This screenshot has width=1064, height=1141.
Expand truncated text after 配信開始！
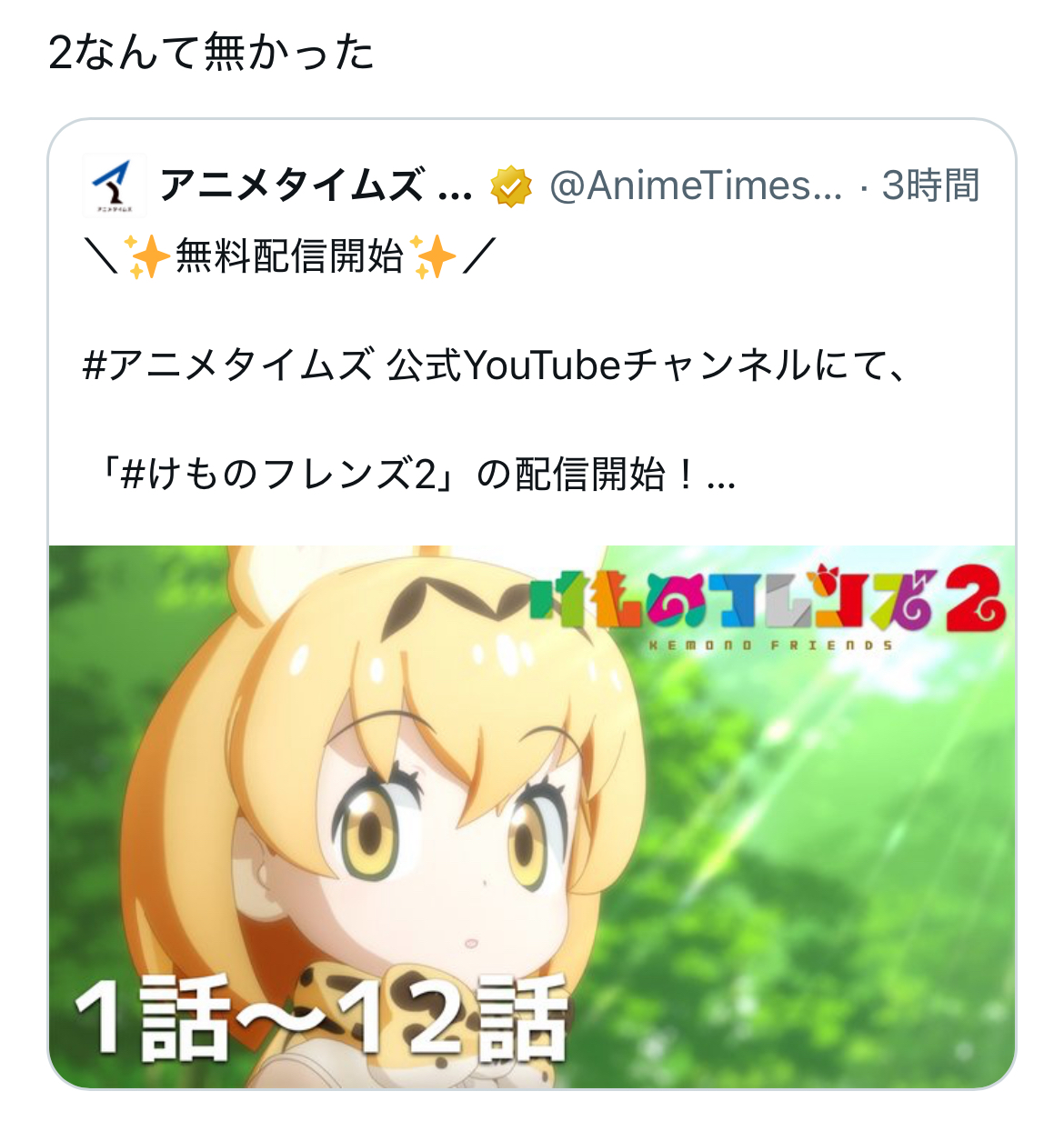(720, 475)
